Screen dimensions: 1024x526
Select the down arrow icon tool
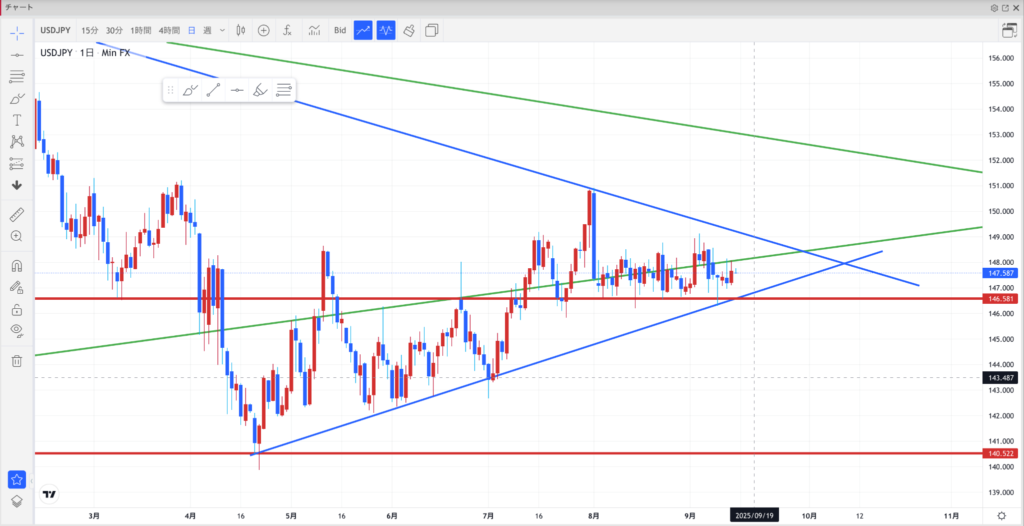pos(17,185)
